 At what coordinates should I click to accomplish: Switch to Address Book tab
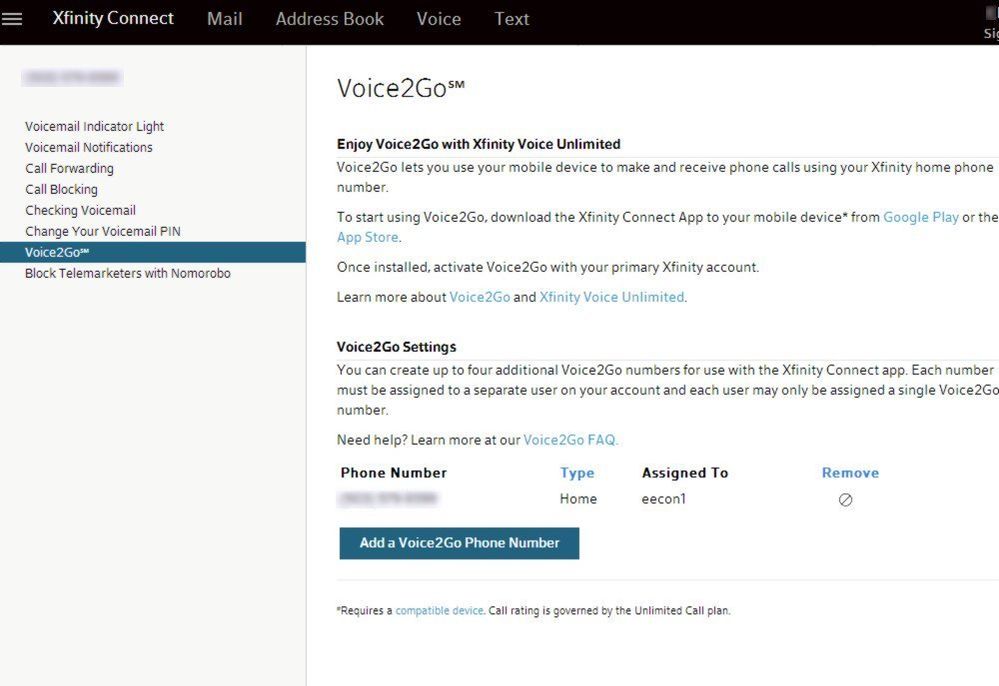329,19
